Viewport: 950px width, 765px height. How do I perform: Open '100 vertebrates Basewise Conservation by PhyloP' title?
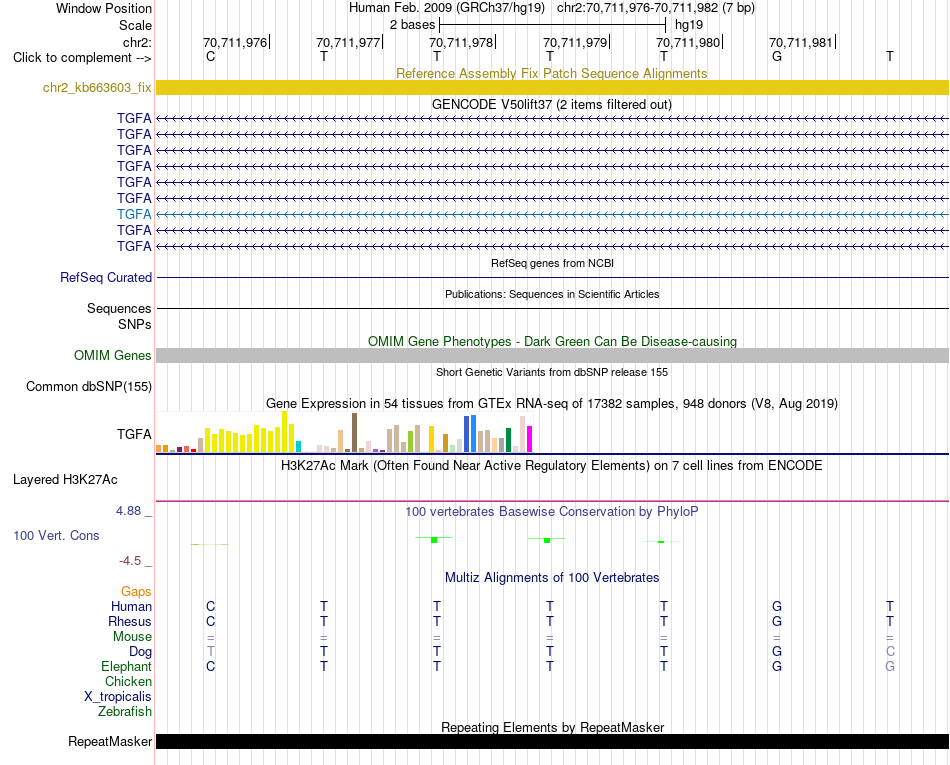pyautogui.click(x=552, y=511)
